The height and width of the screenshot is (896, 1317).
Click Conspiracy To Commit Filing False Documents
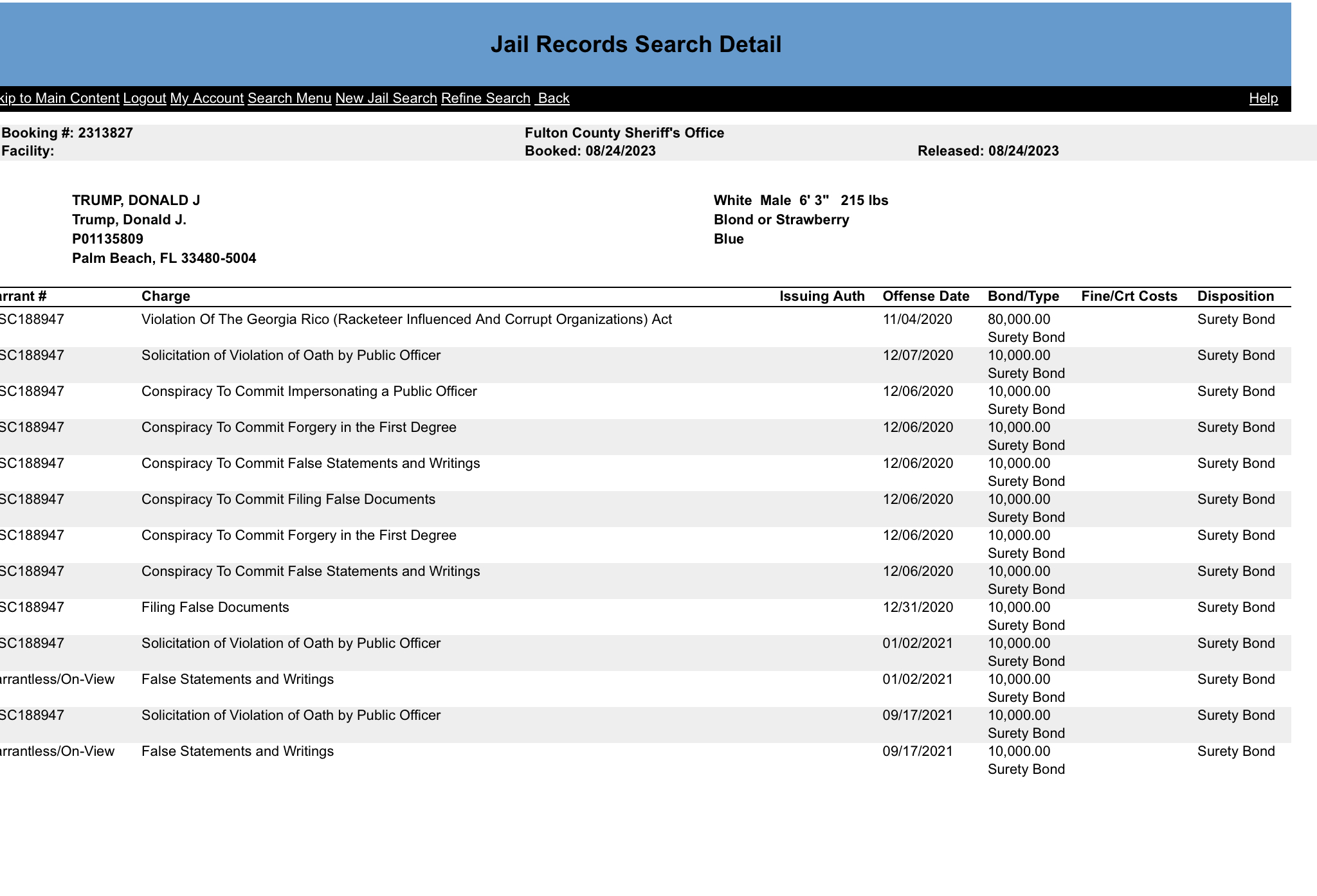click(288, 499)
